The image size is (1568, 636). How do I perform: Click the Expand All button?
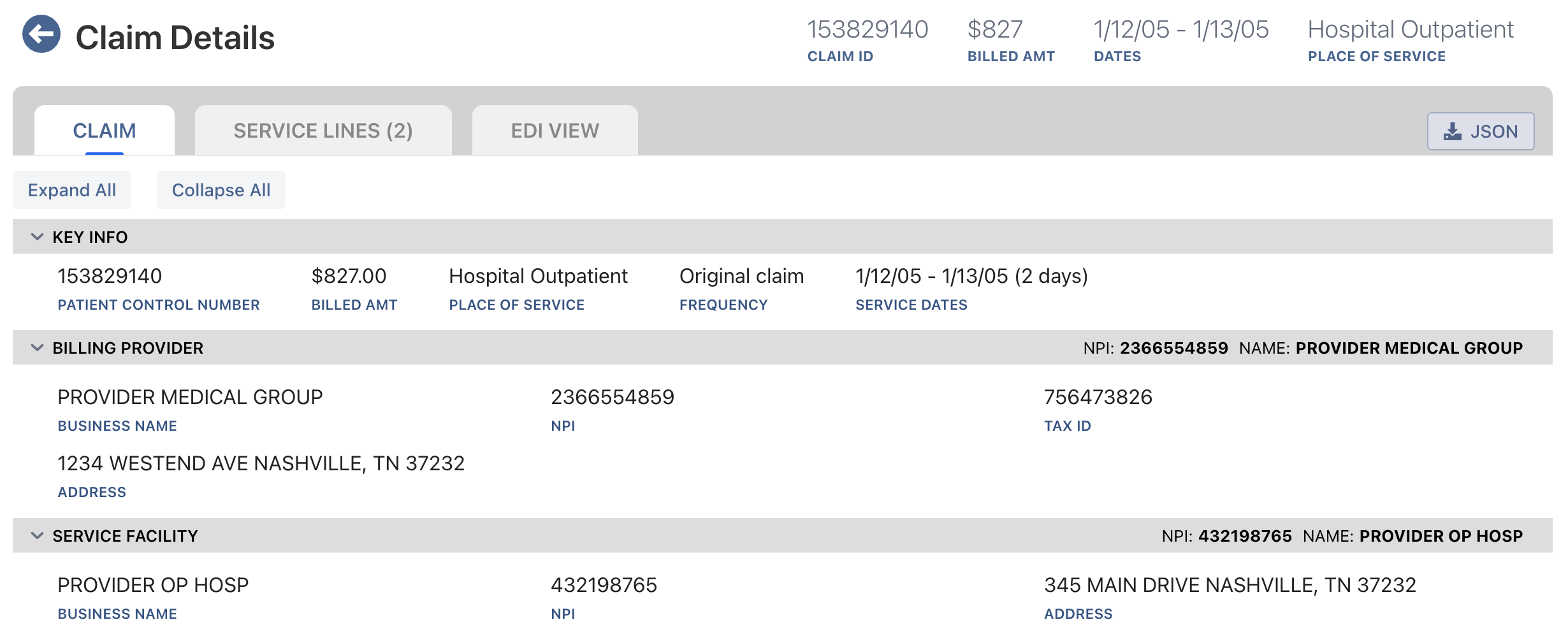(72, 190)
